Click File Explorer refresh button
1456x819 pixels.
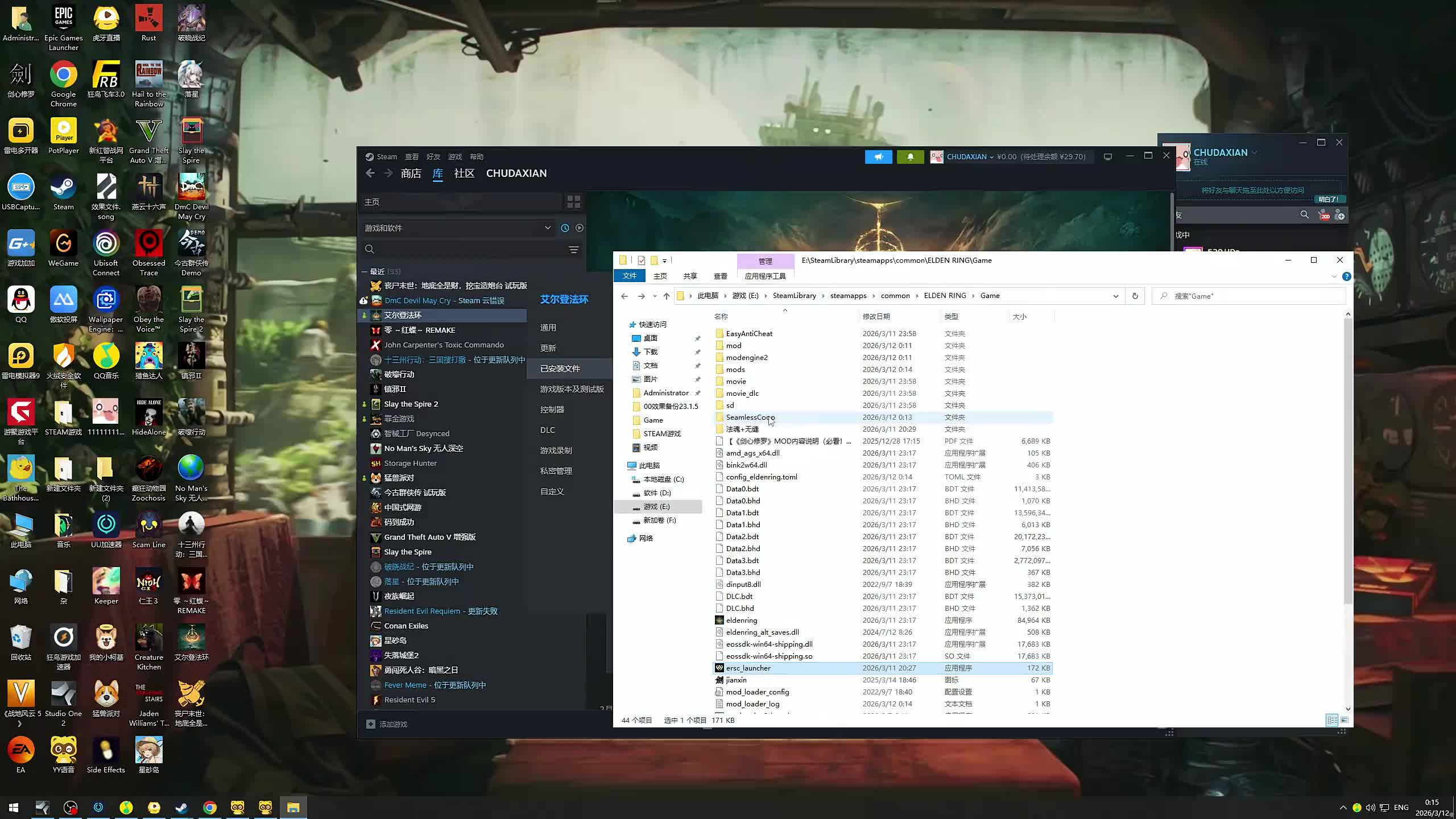coord(1135,296)
